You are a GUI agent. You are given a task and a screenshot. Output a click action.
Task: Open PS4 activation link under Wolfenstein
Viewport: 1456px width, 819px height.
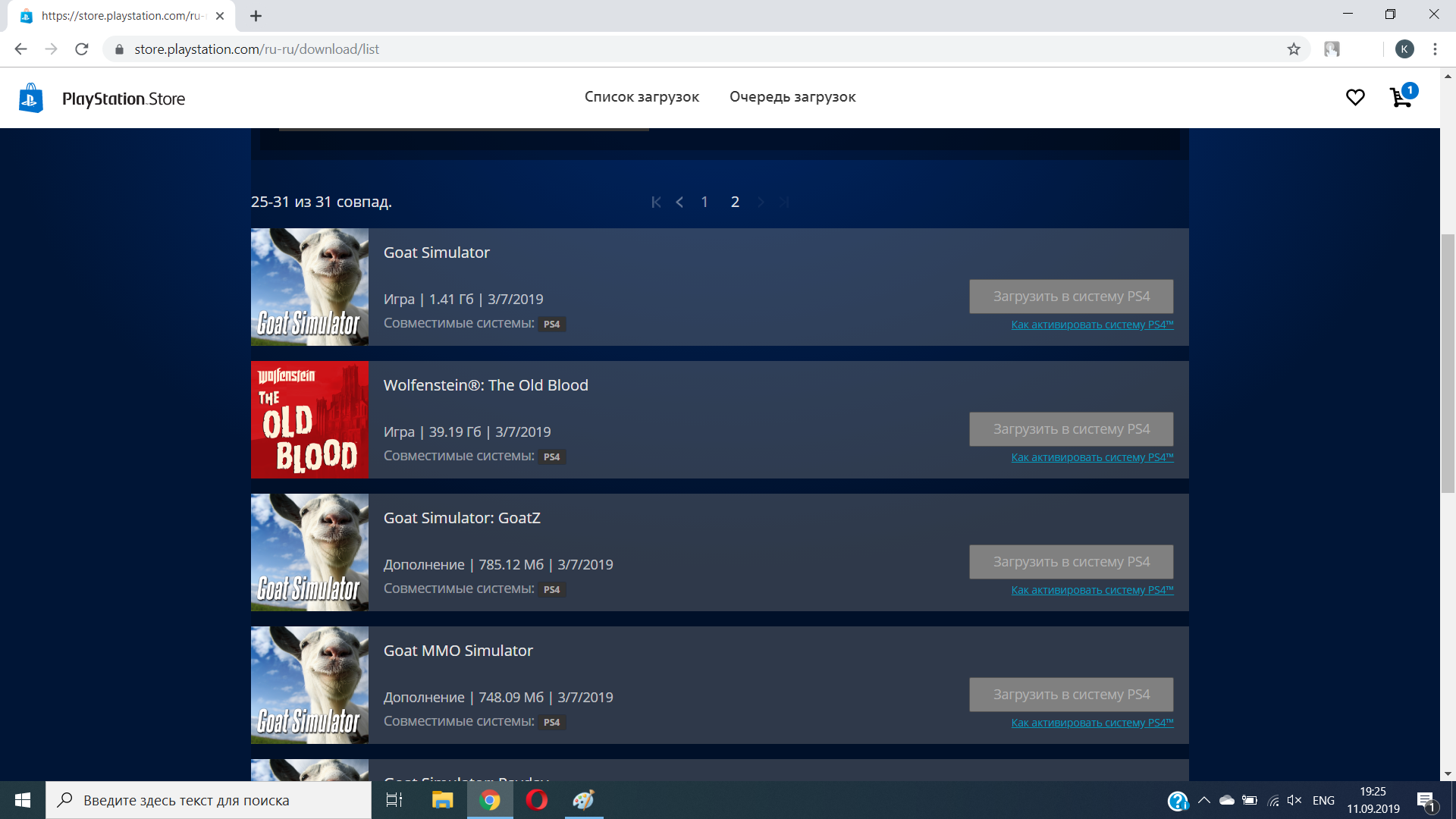click(1092, 457)
